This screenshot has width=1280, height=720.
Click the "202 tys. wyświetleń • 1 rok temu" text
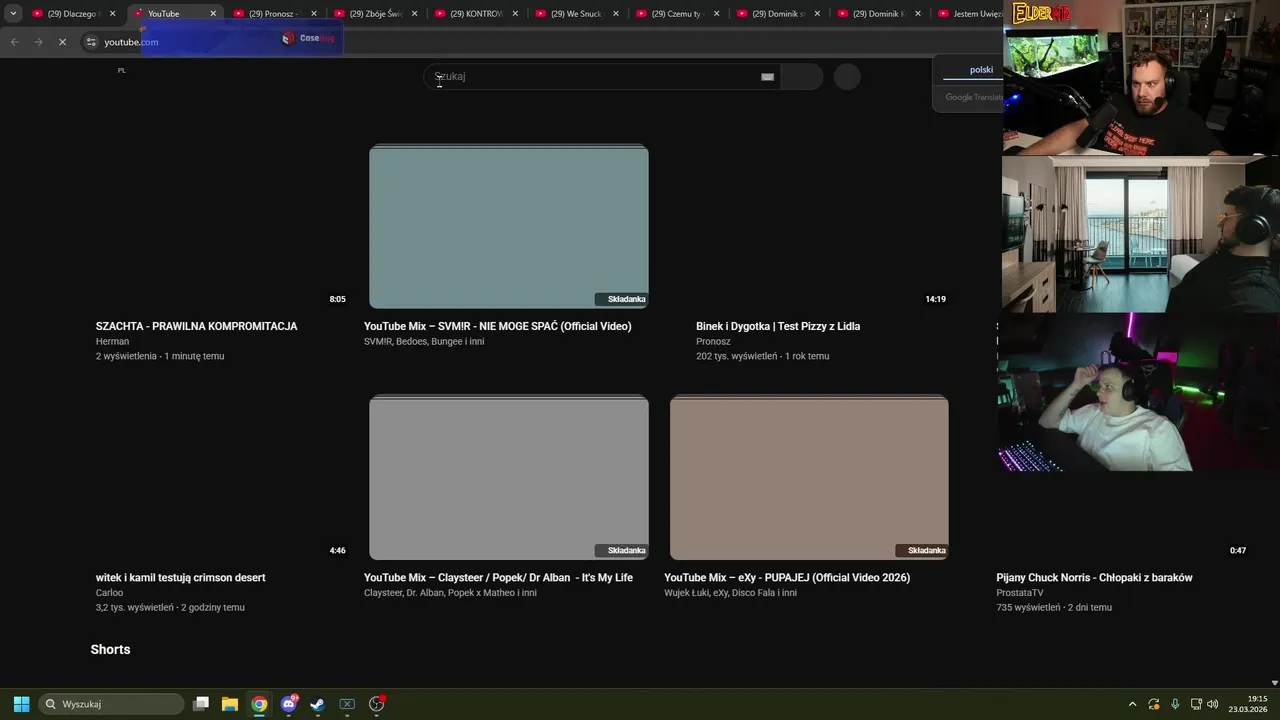(762, 356)
